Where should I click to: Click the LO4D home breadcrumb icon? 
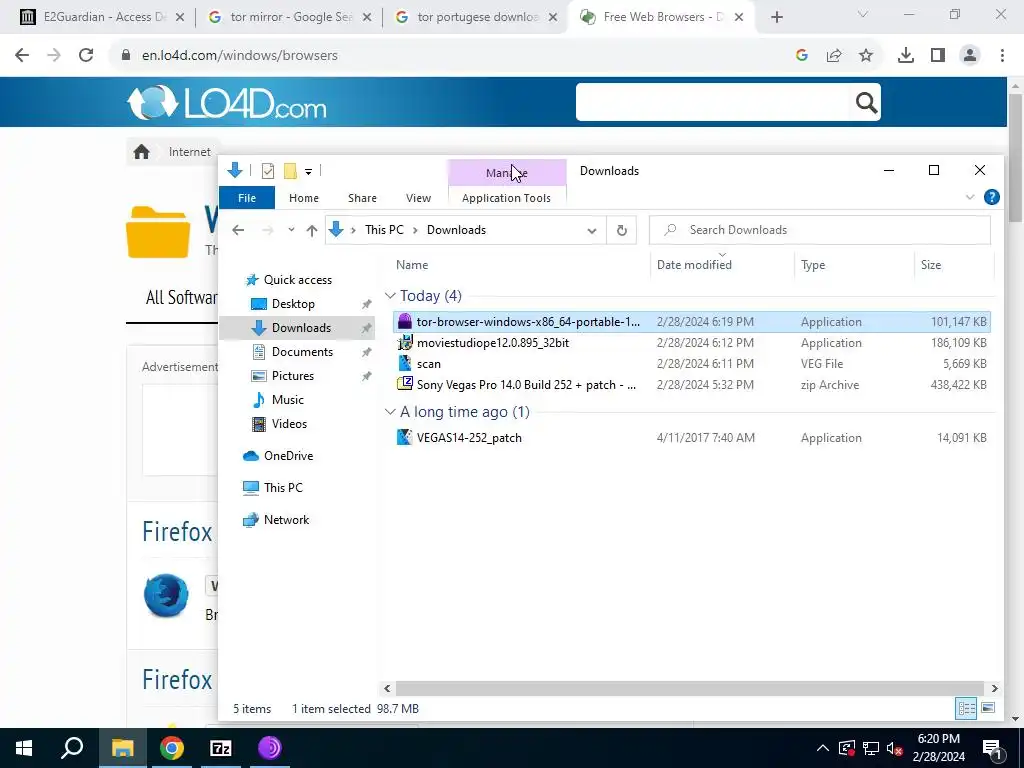(x=141, y=152)
